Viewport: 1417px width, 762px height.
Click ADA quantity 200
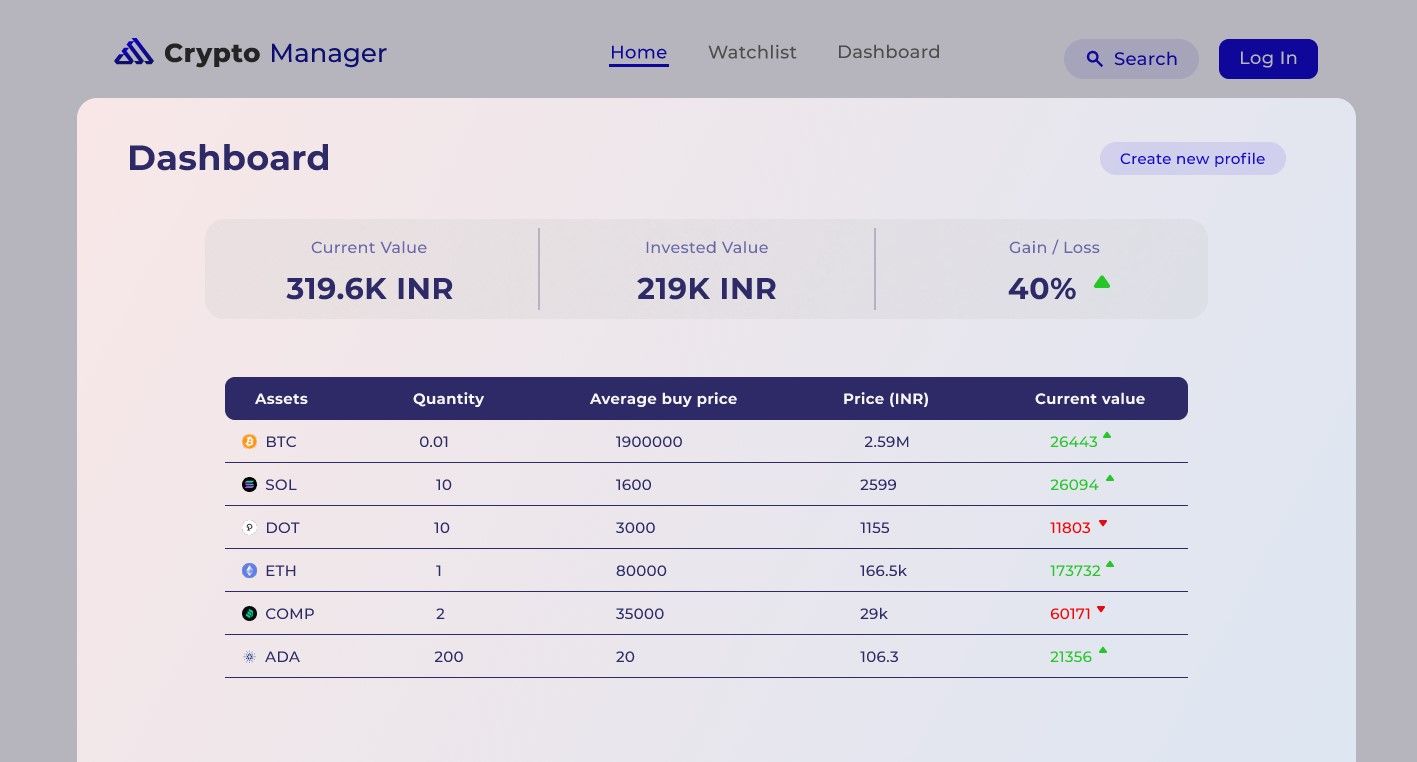click(449, 657)
